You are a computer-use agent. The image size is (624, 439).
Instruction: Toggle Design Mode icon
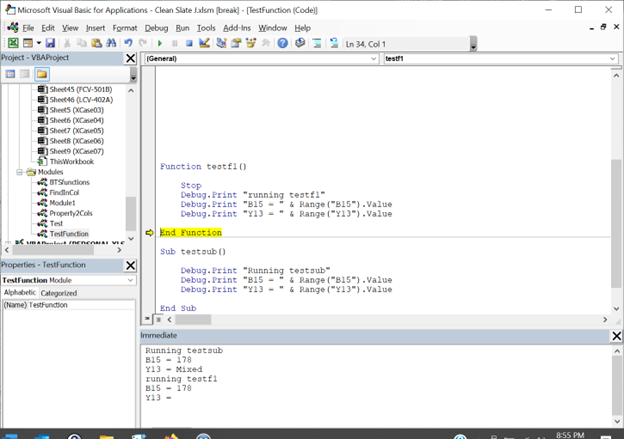pos(204,43)
